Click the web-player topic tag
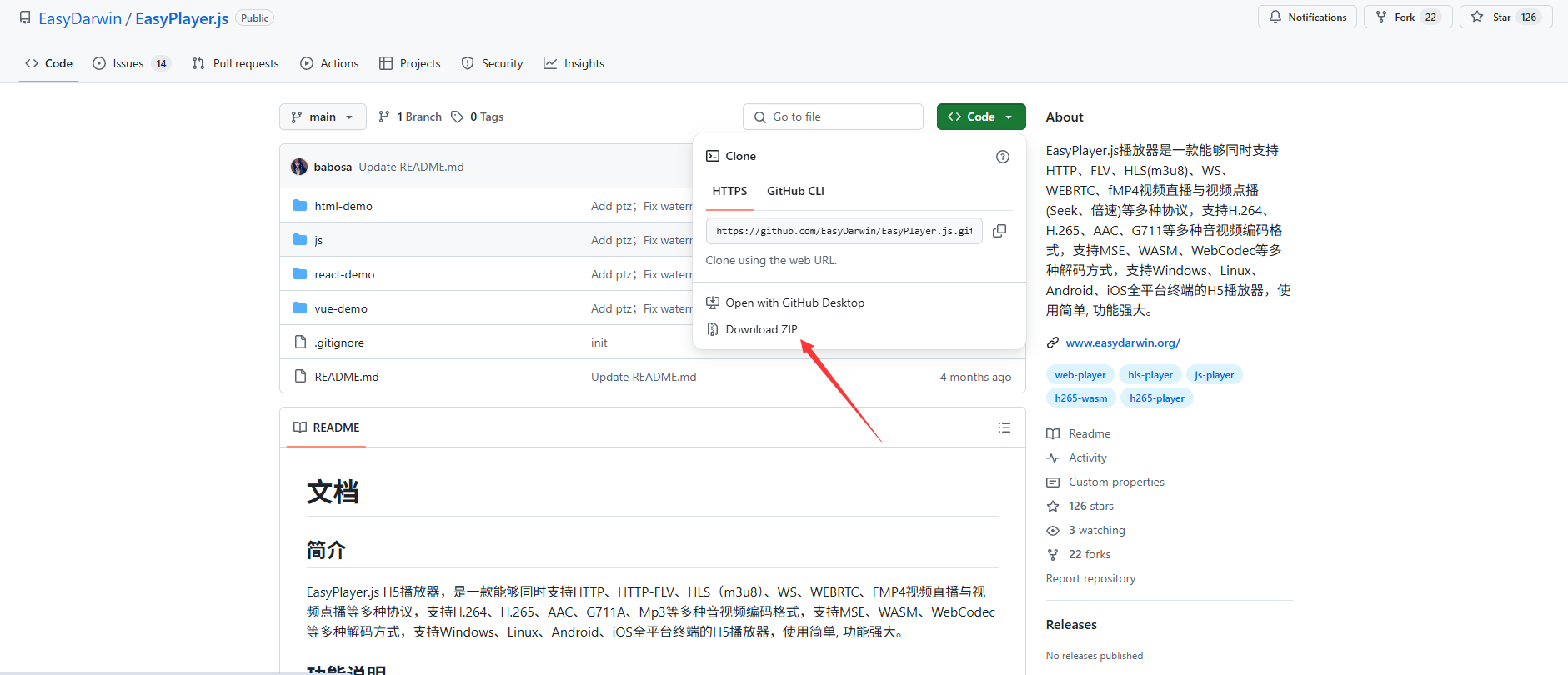The height and width of the screenshot is (675, 1568). 1080,375
